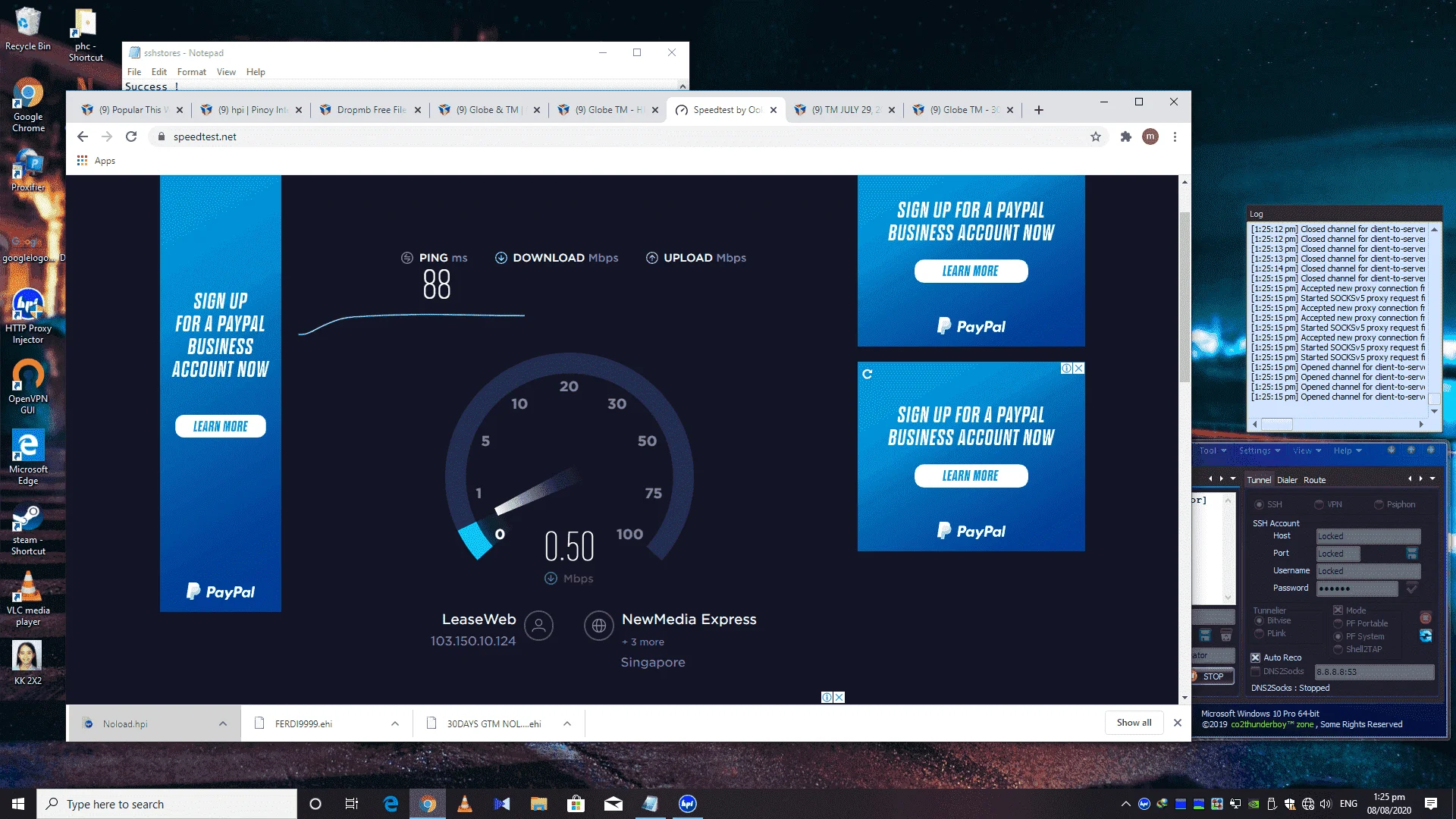This screenshot has height=819, width=1456.
Task: Select the Psiphon radio button
Action: pyautogui.click(x=1379, y=504)
